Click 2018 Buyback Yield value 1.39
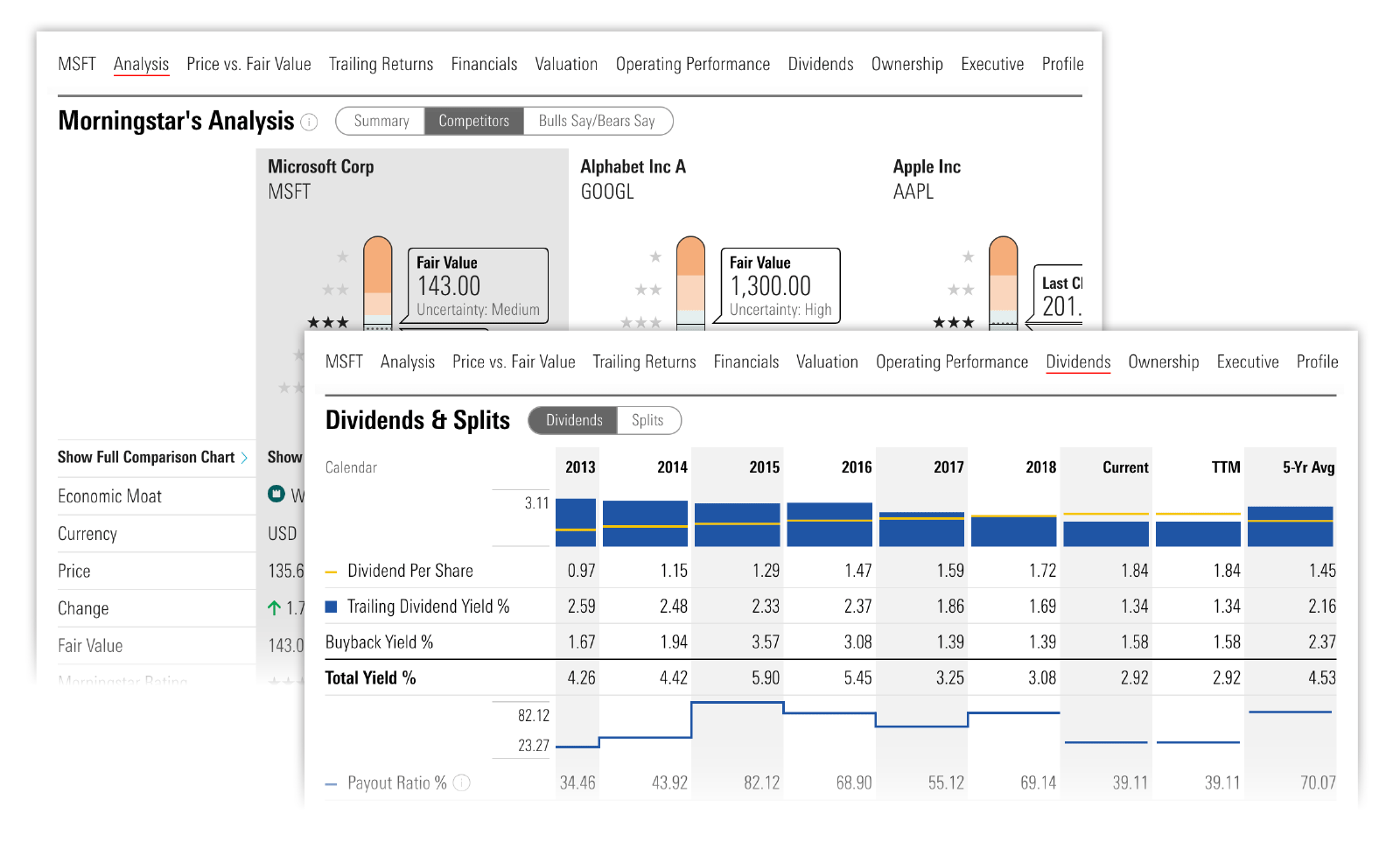Screen dimensions: 1400x863 (1042, 642)
